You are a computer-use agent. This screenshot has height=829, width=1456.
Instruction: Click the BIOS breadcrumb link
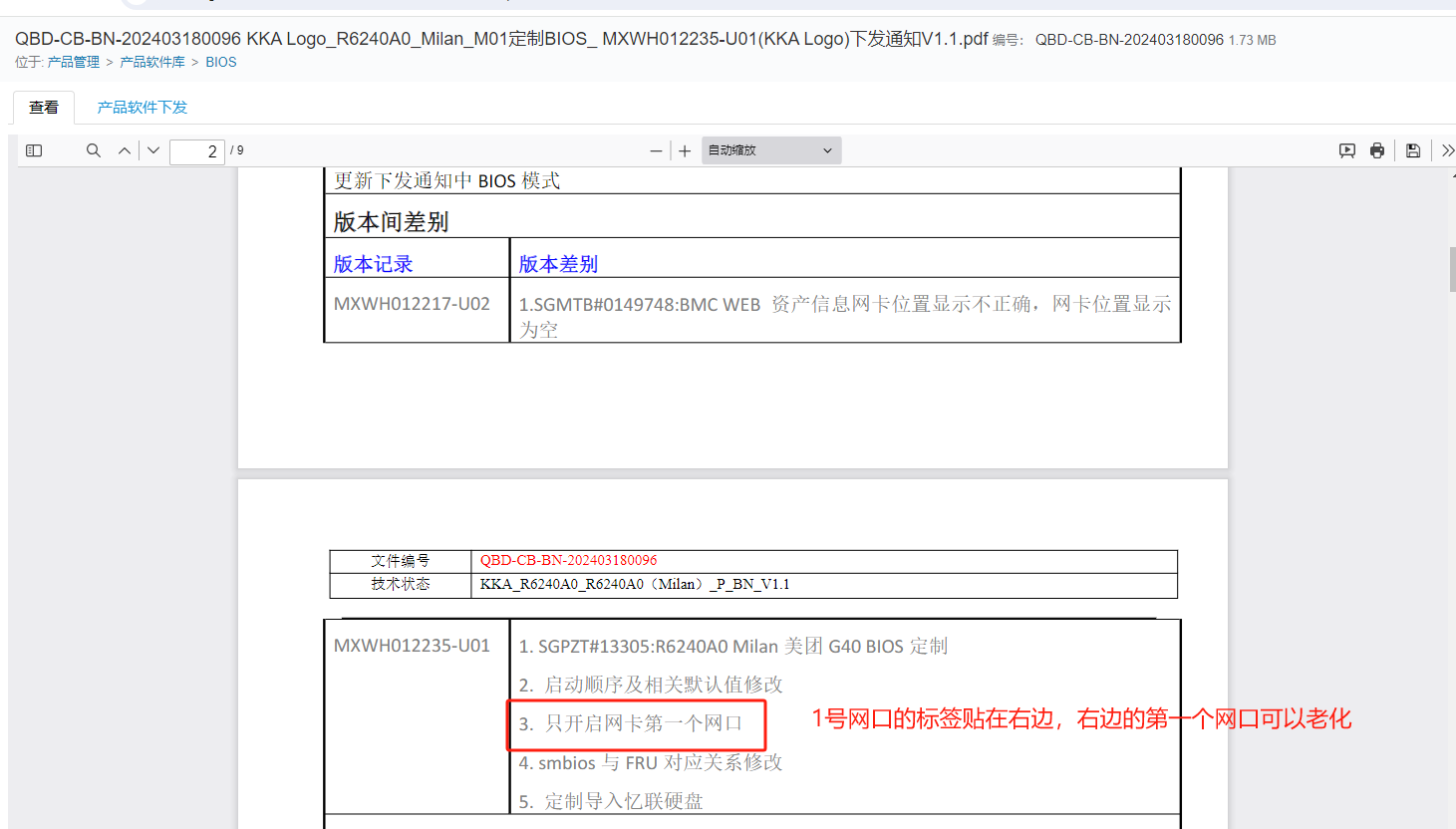pos(221,62)
